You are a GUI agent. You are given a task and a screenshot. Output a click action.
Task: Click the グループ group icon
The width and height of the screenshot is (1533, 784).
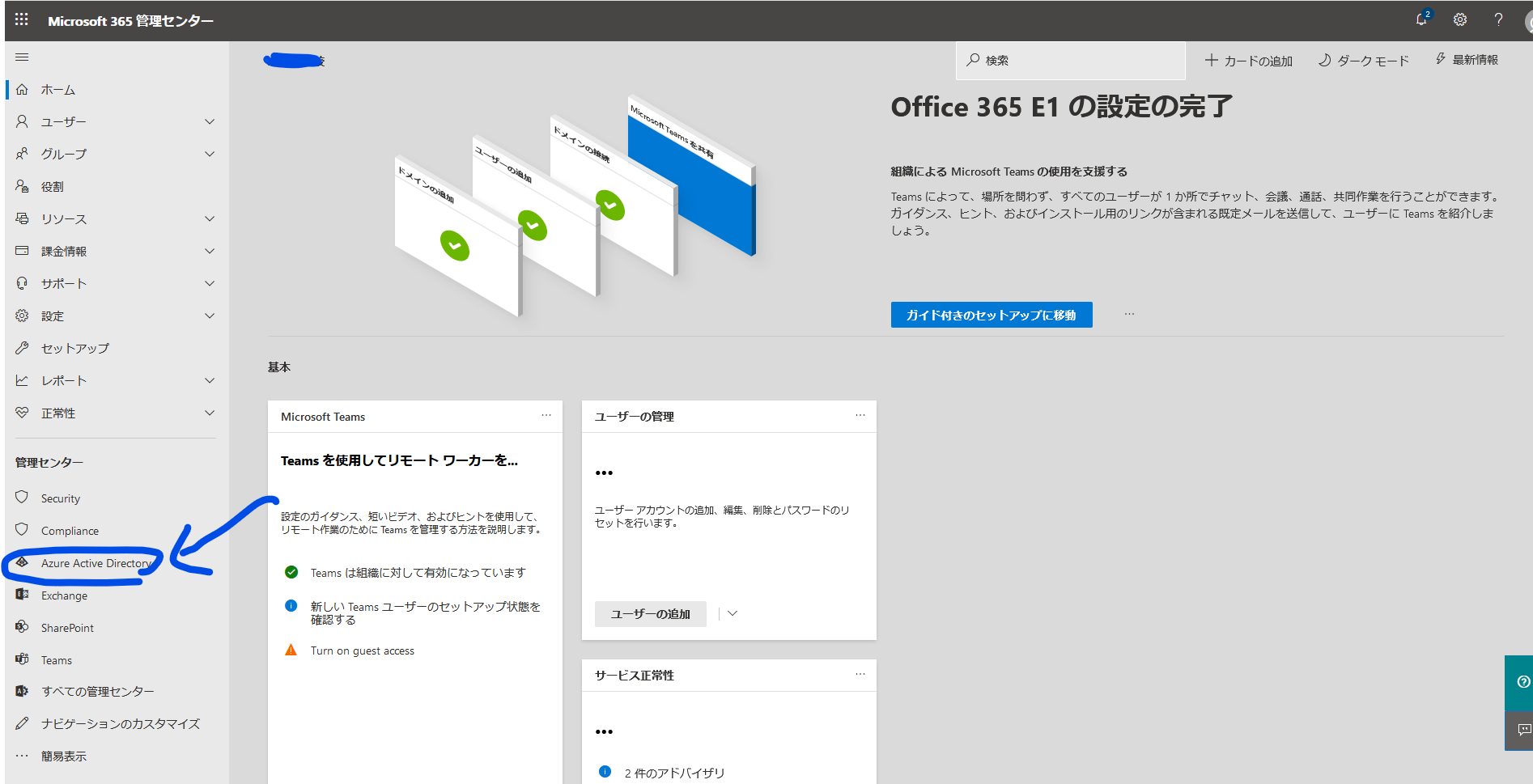pos(22,154)
